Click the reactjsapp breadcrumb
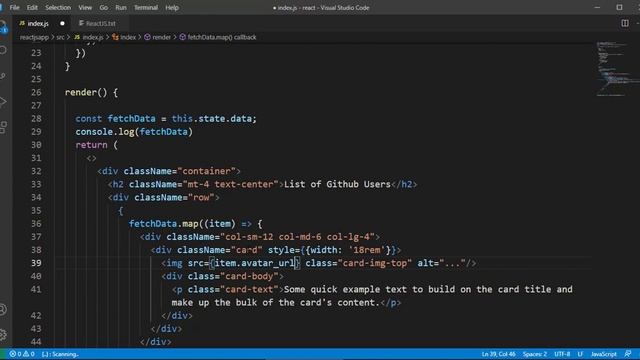 34,37
